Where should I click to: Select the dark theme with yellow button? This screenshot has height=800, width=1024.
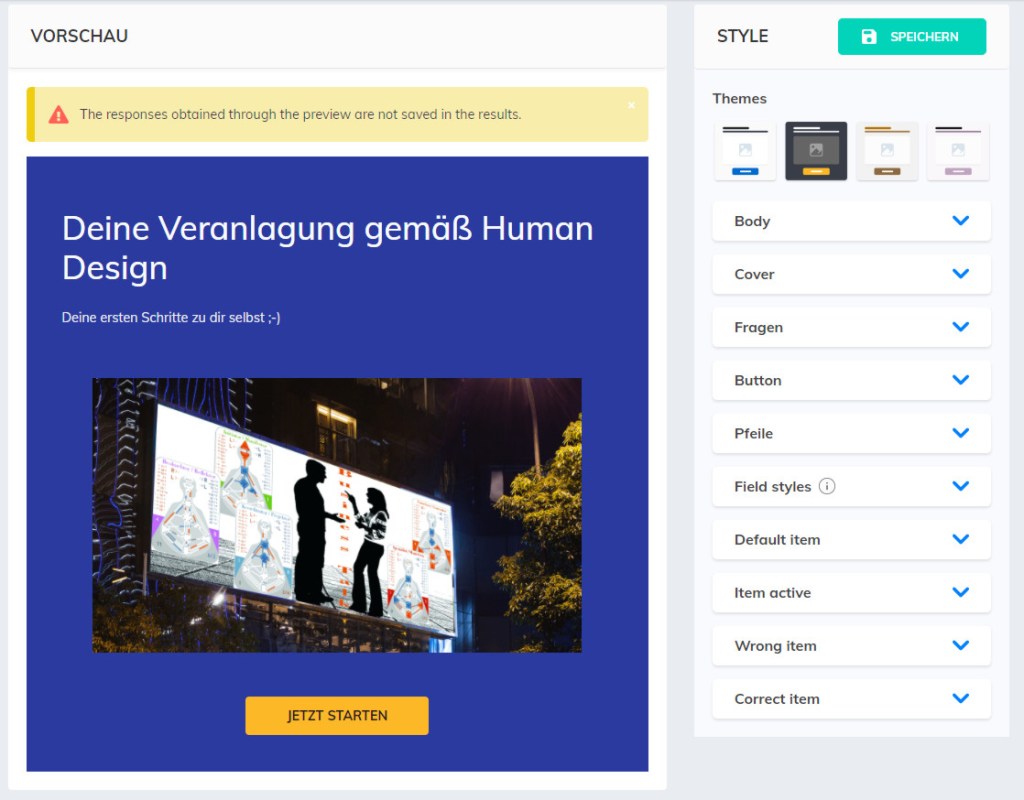pos(816,151)
